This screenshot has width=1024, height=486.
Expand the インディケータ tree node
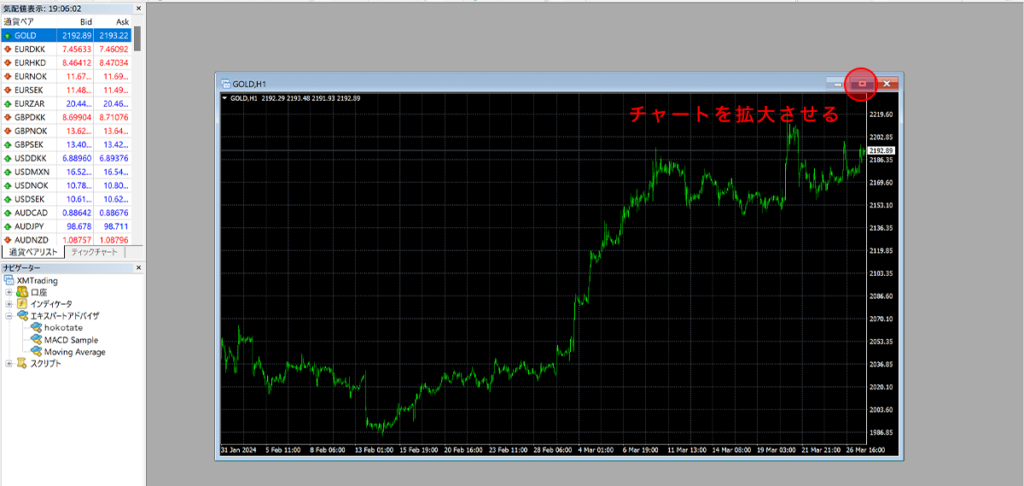tap(9, 304)
